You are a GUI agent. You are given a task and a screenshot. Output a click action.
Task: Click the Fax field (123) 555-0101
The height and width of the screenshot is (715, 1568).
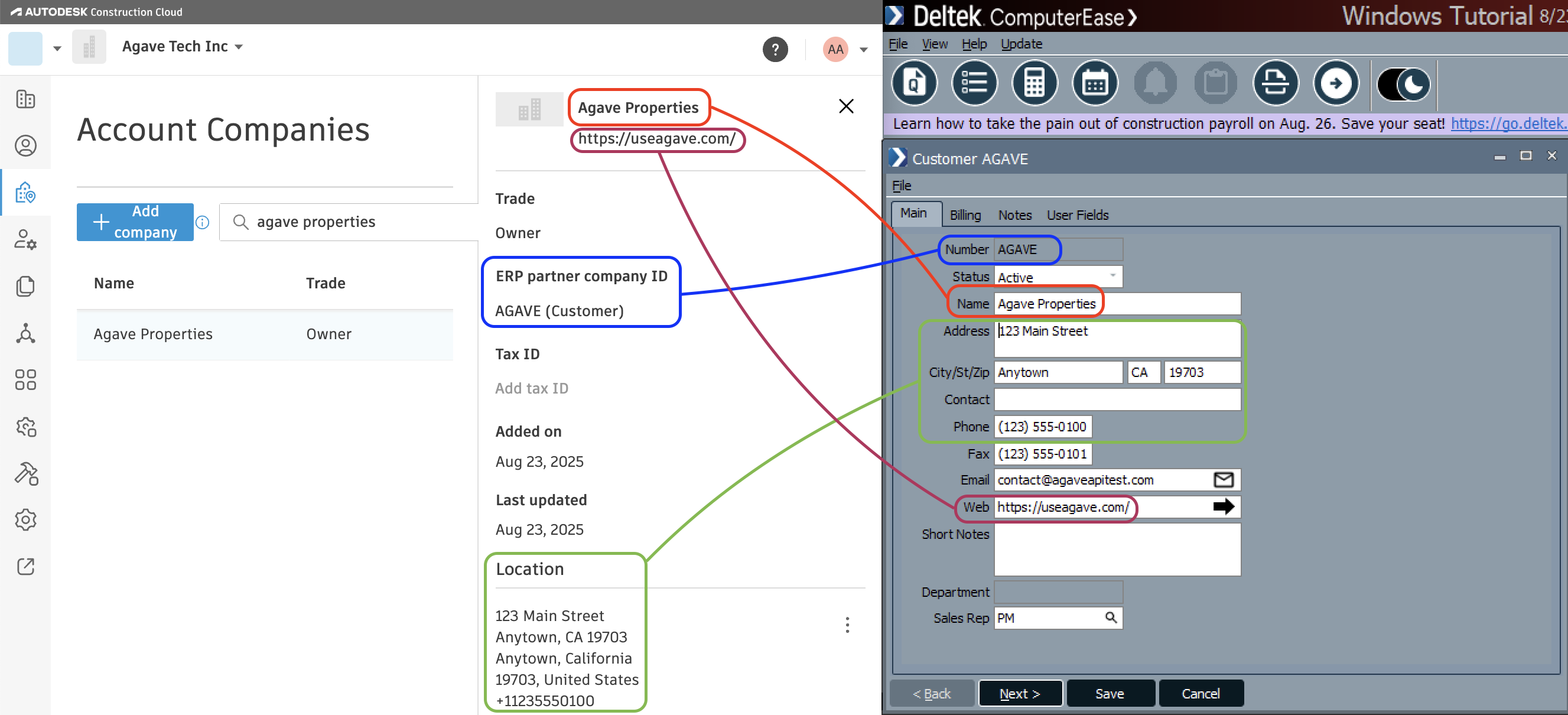pos(1043,454)
